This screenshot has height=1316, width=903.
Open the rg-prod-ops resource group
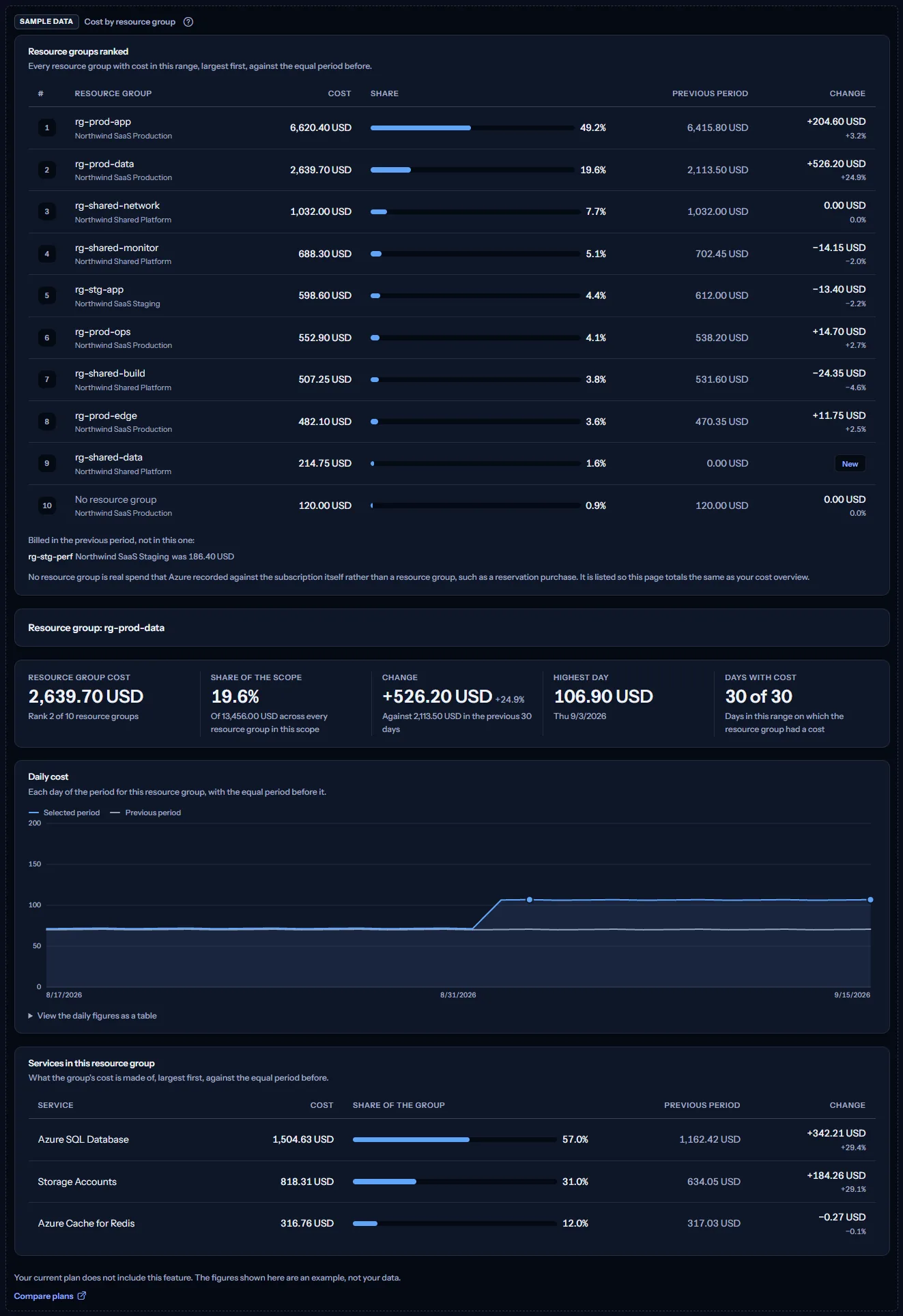click(103, 332)
